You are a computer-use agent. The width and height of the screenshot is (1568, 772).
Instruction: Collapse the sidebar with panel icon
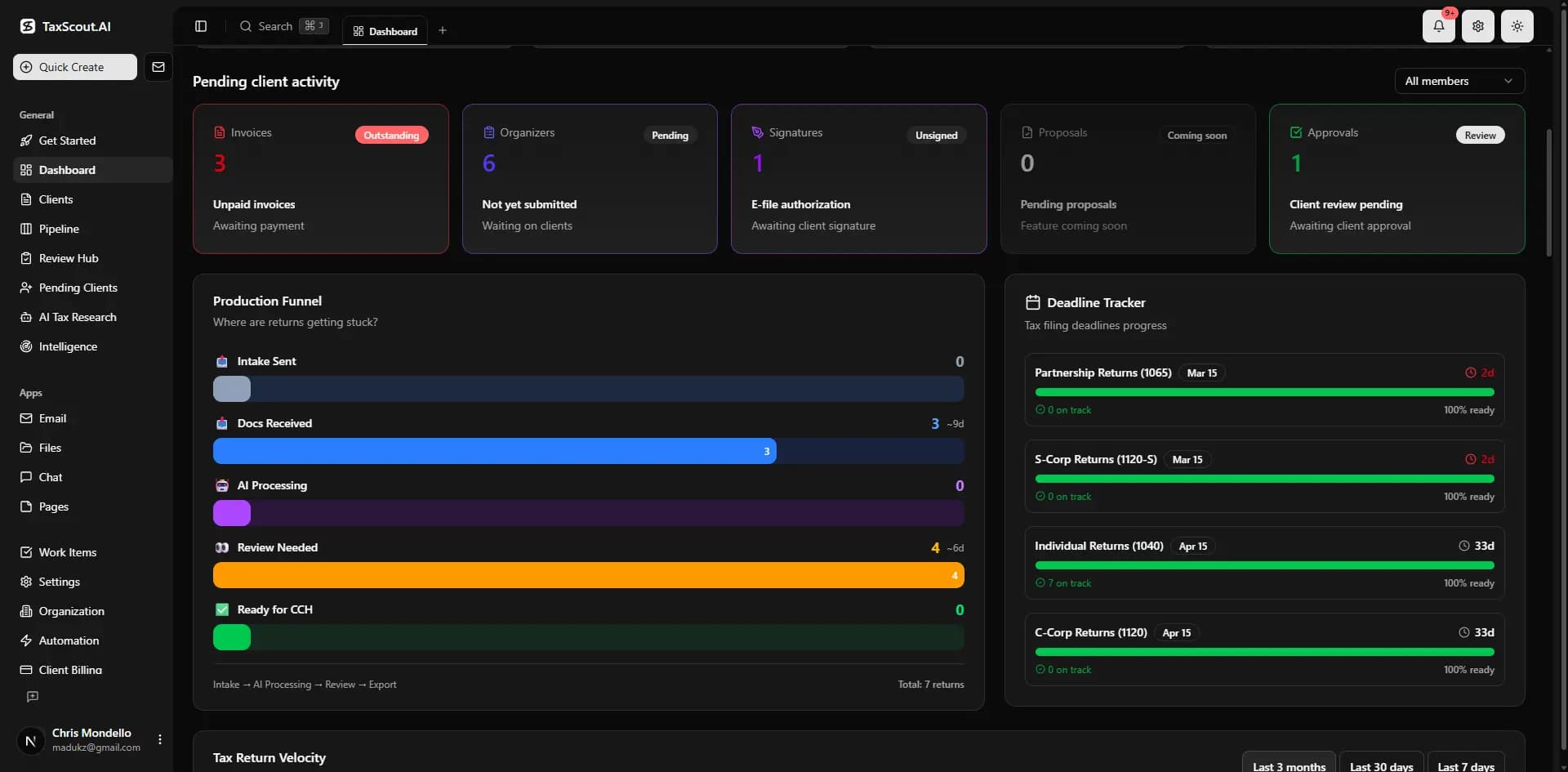(x=201, y=26)
